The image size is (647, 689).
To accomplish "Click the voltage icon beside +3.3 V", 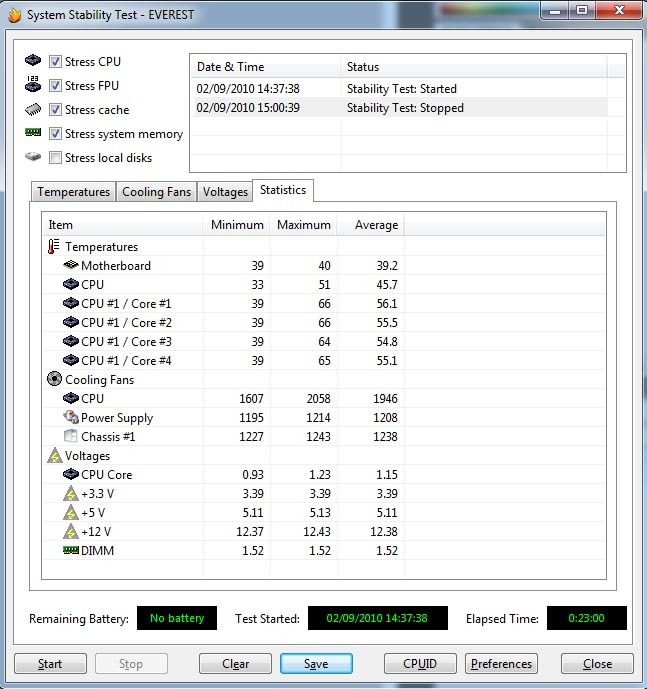I will tap(71, 493).
